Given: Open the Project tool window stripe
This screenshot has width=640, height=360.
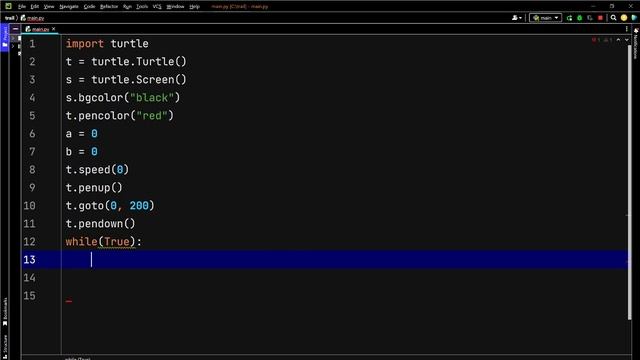Looking at the screenshot, I should click(4, 37).
